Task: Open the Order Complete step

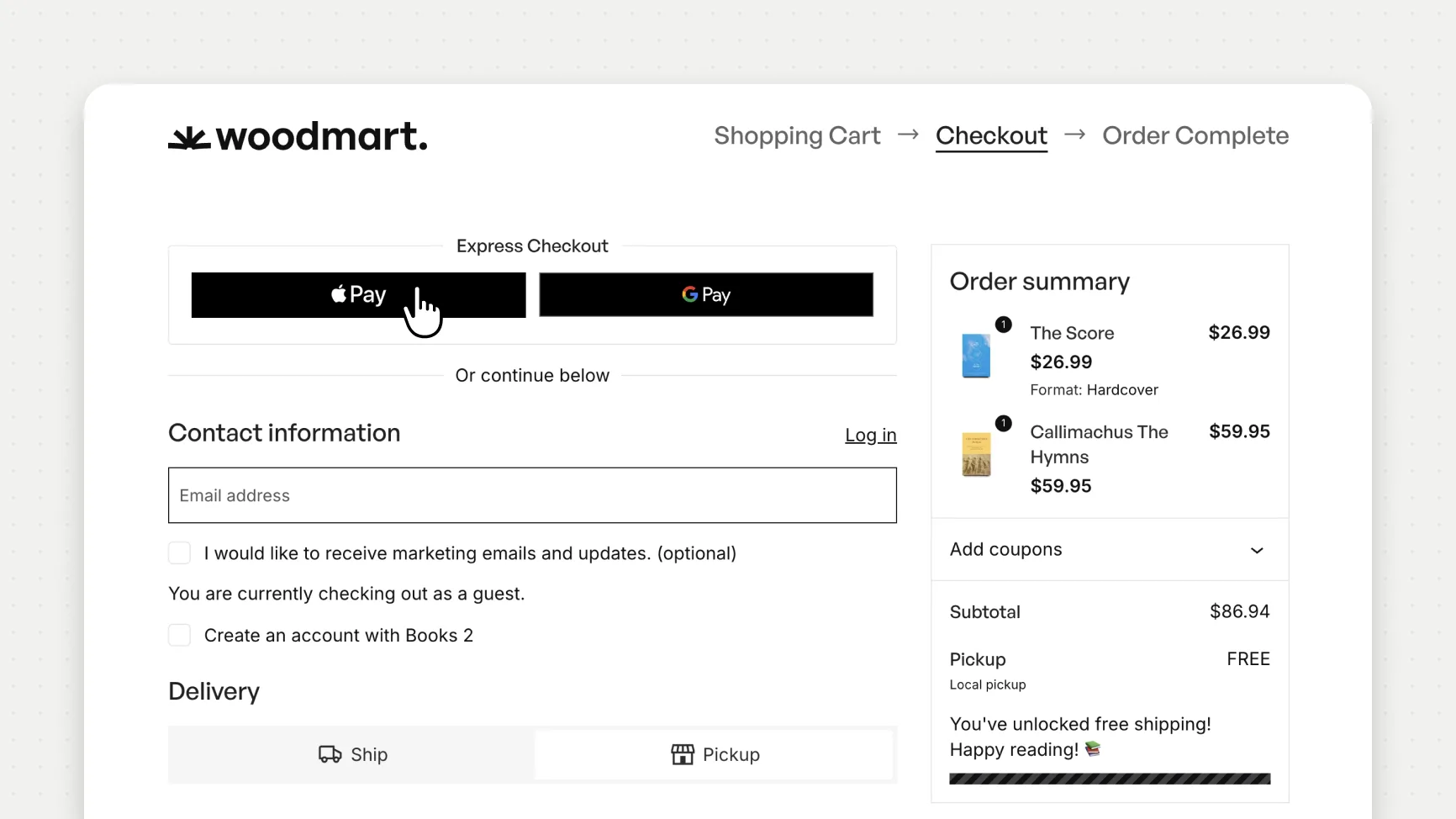Action: tap(1195, 135)
